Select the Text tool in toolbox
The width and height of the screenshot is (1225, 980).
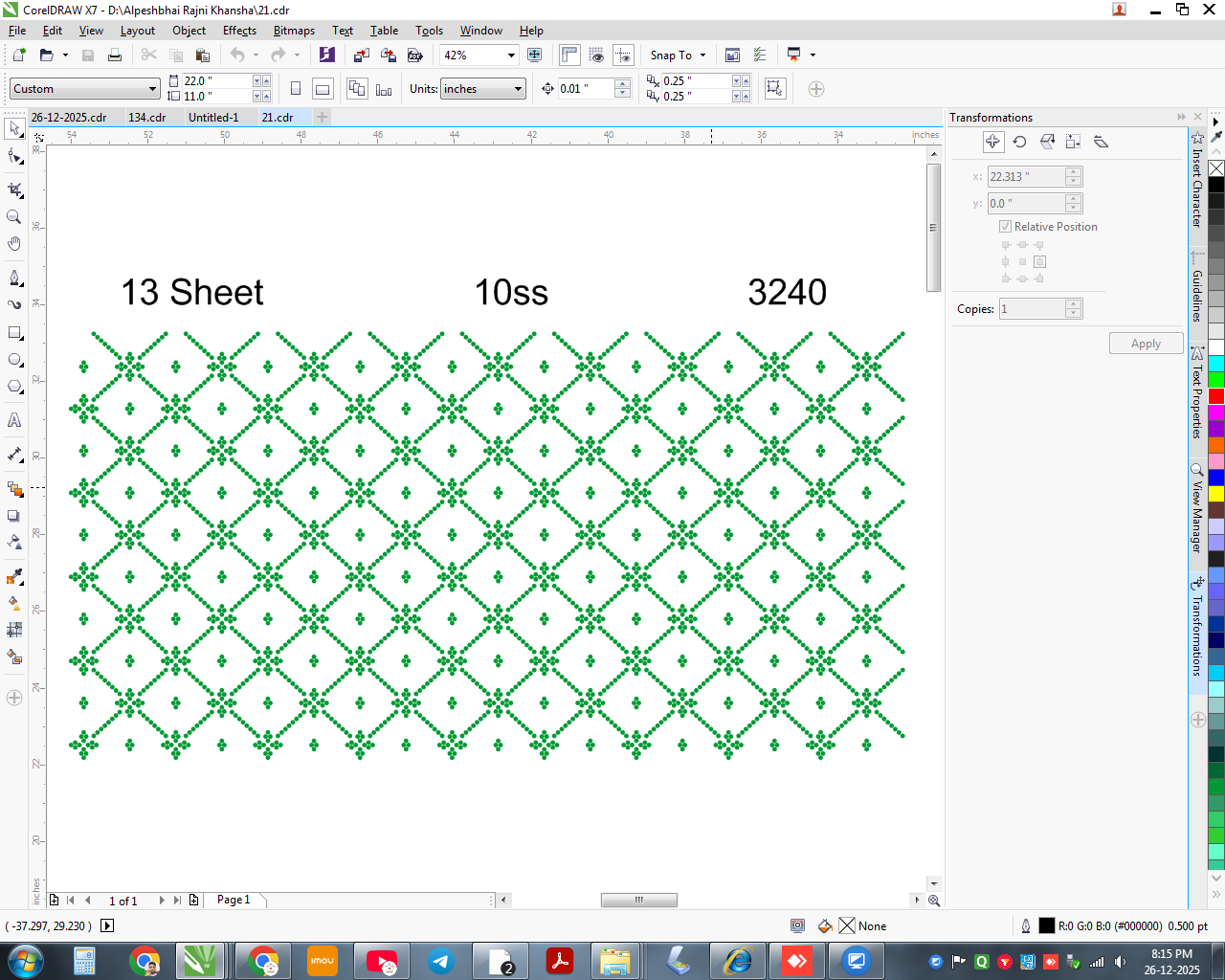coord(14,420)
